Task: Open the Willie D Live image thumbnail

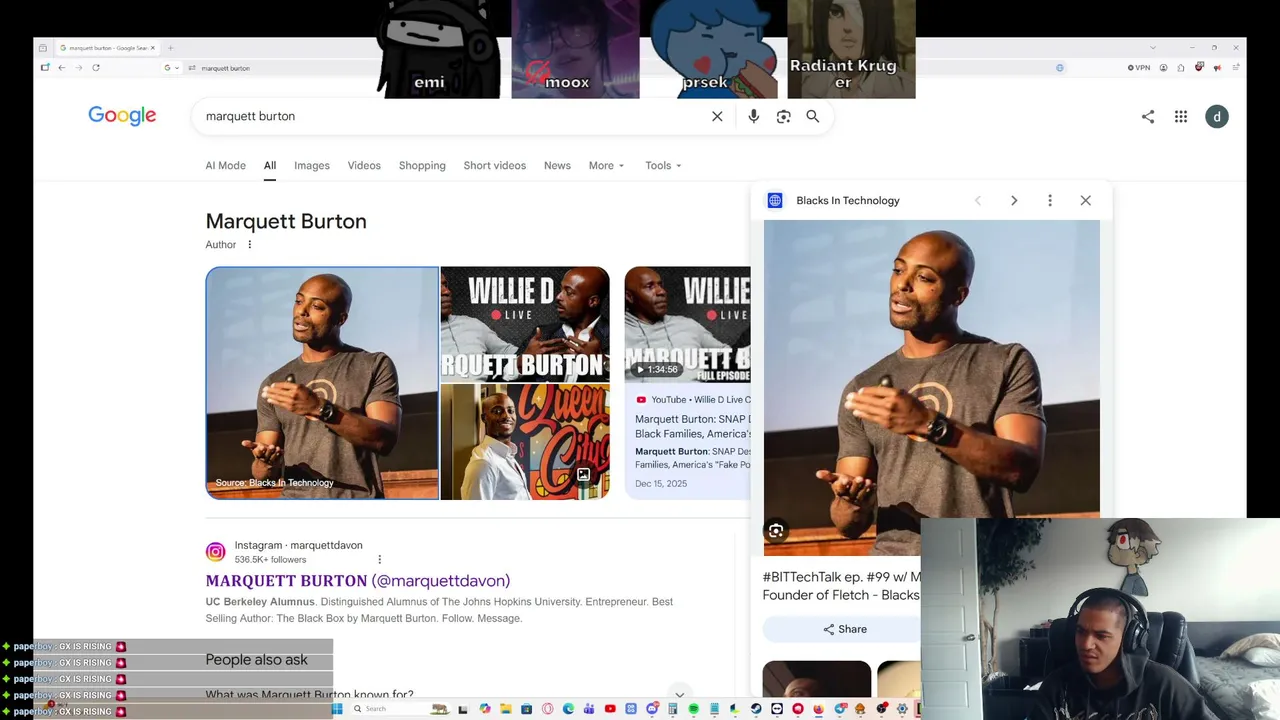Action: [x=525, y=324]
